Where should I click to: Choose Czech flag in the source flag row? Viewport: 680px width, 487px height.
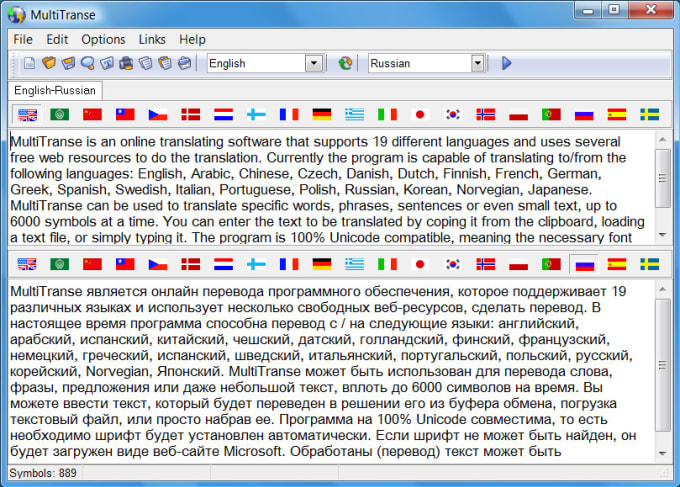click(x=158, y=114)
